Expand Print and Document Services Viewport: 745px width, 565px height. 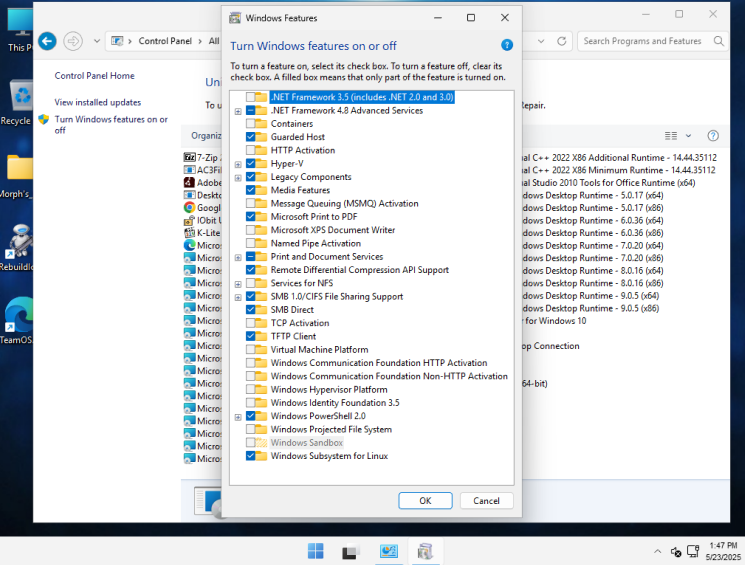(x=238, y=258)
